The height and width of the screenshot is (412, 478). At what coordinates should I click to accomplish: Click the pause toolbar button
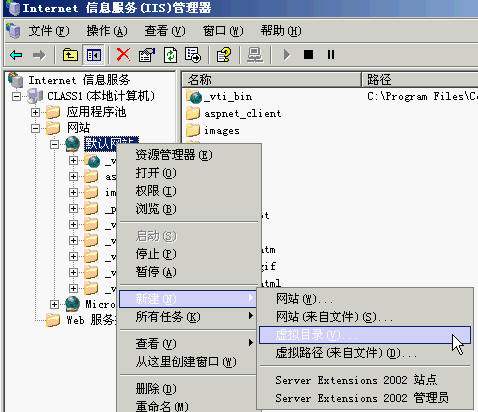(x=331, y=55)
